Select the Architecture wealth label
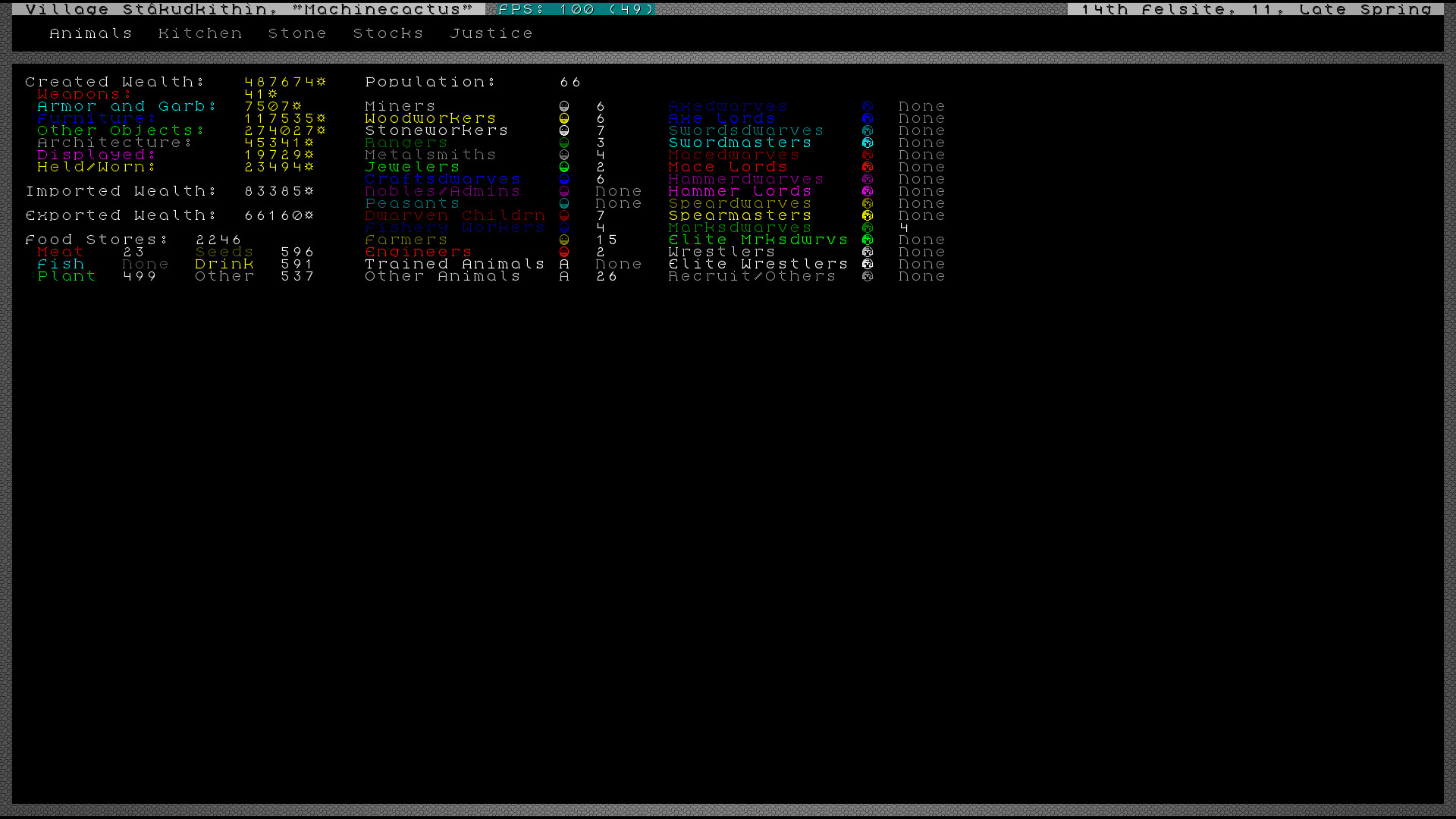The width and height of the screenshot is (1456, 819). tap(115, 143)
